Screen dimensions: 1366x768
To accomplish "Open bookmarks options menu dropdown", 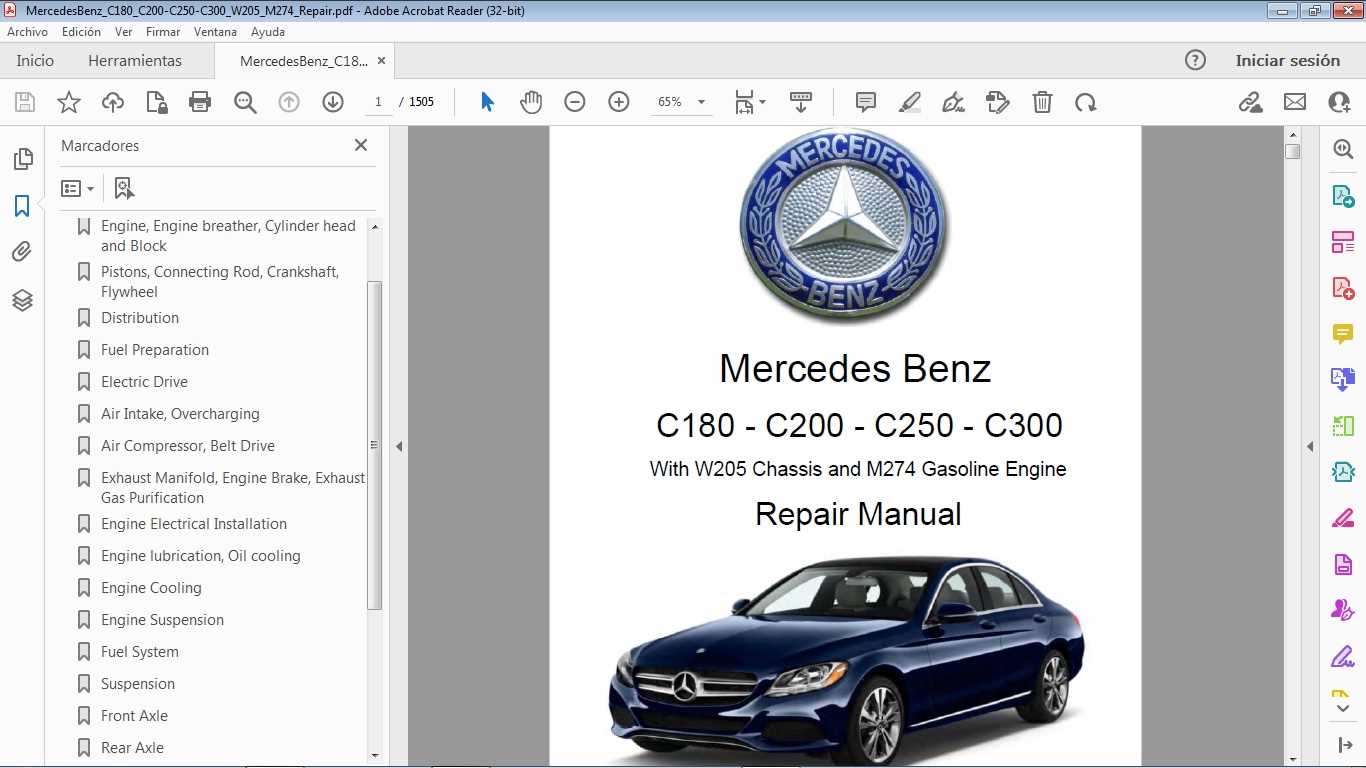I will coord(77,188).
